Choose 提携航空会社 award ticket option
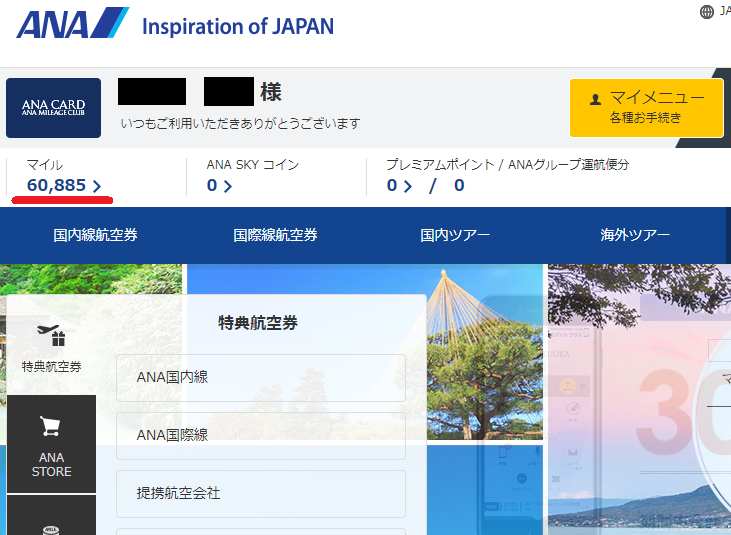The width and height of the screenshot is (731, 535). 261,494
